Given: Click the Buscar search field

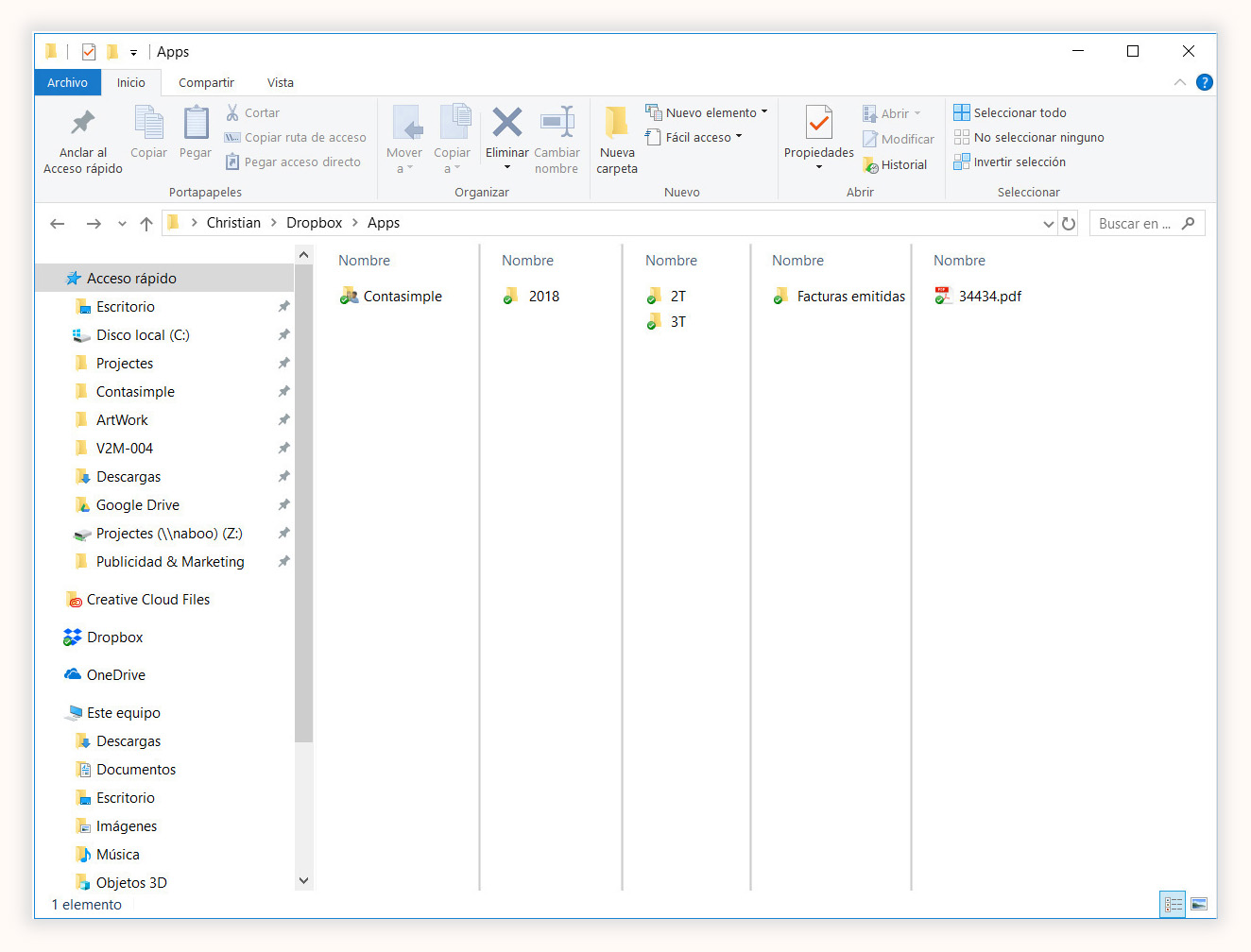Looking at the screenshot, I should 1147,224.
